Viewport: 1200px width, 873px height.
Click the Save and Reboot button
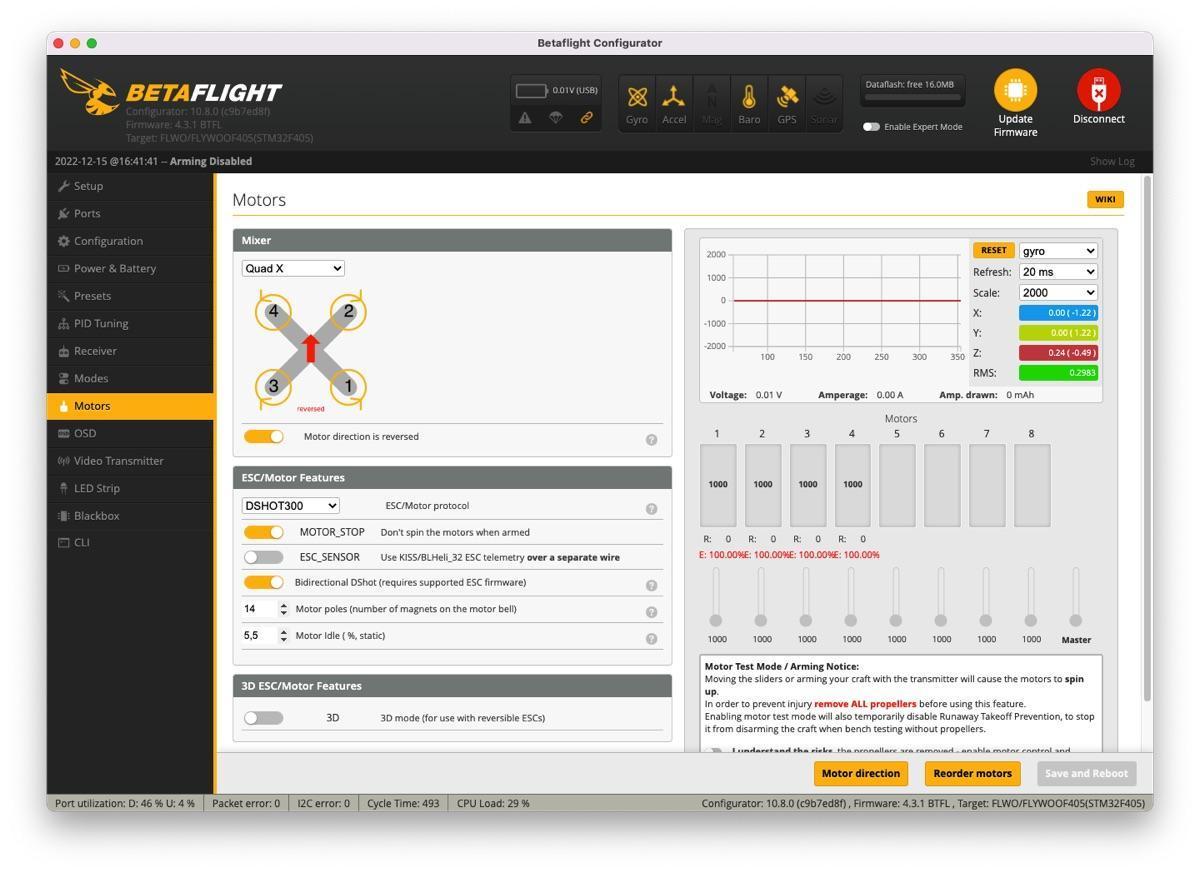tap(1086, 773)
